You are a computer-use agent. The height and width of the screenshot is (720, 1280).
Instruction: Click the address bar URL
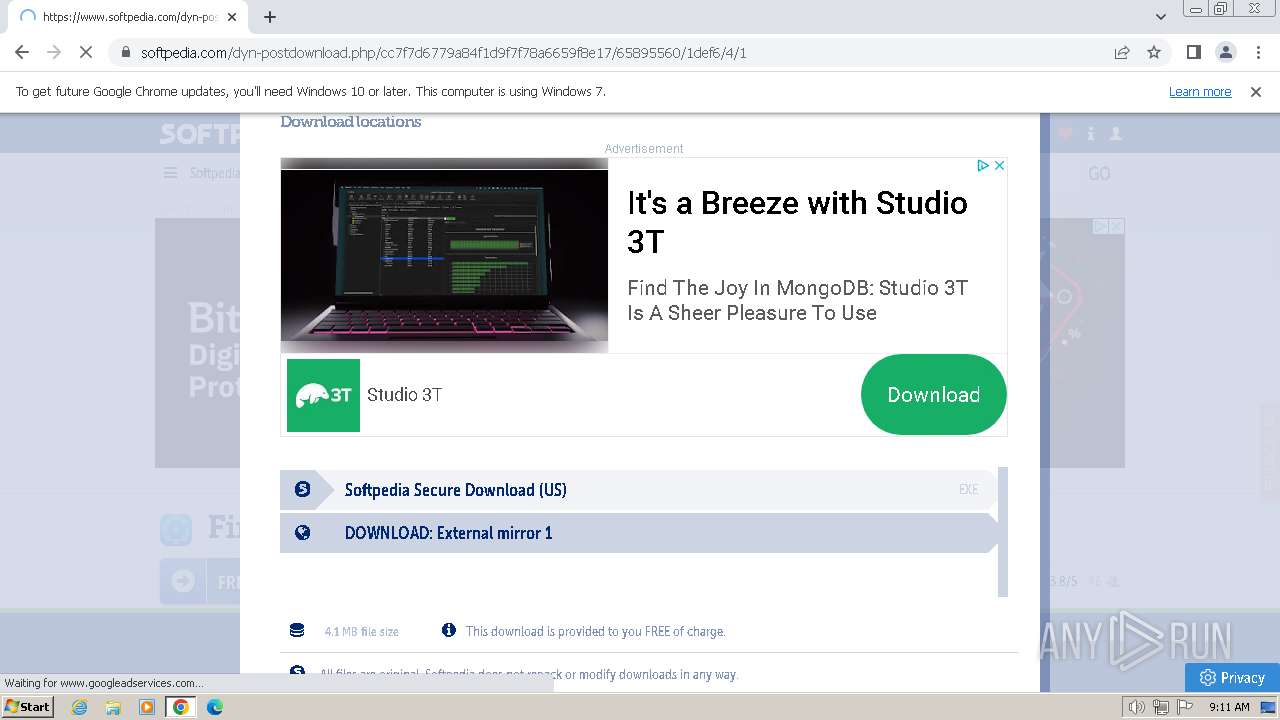coord(443,53)
